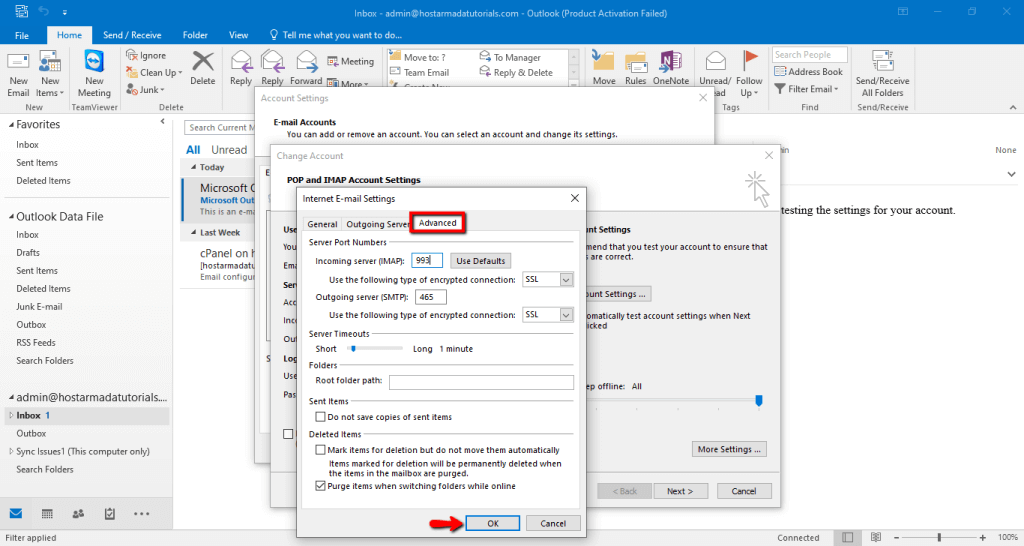Viewport: 1024px width, 546px height.
Task: Click the Root folder path field
Action: click(481, 382)
